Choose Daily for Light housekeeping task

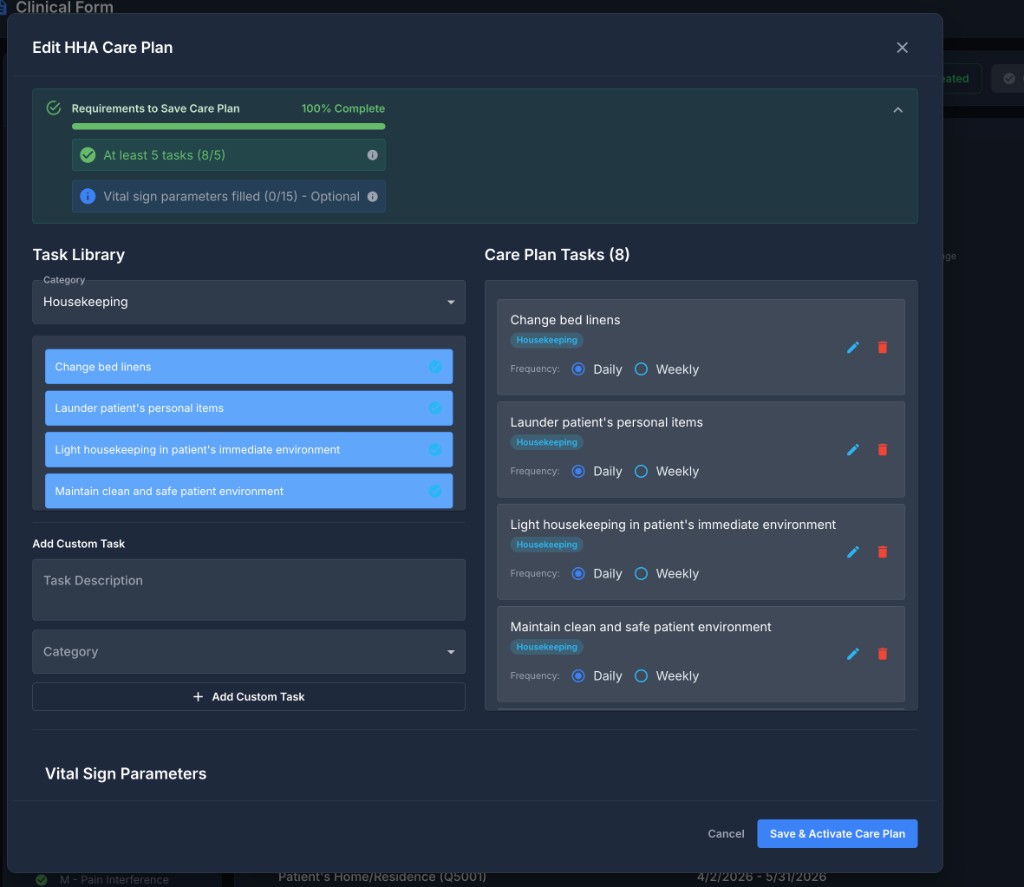pos(578,573)
